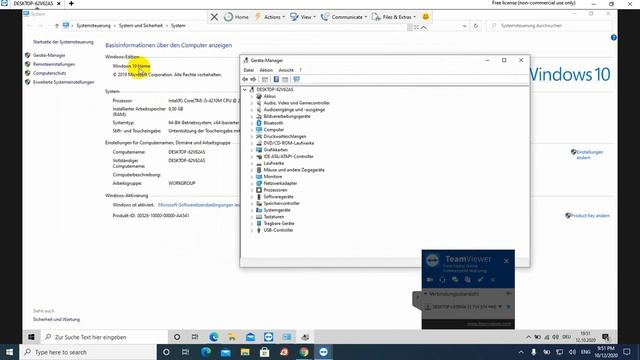This screenshot has height=360, width=640.
Task: Select the Monitore tree icon
Action: pos(259,177)
